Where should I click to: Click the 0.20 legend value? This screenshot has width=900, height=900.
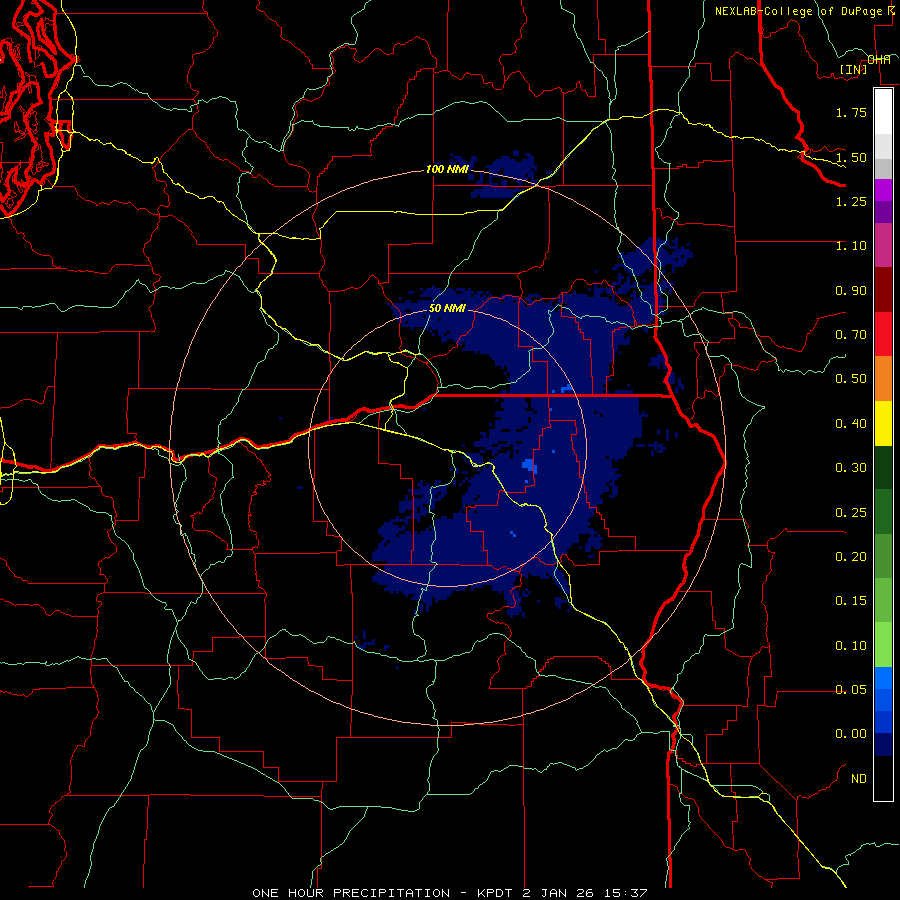pyautogui.click(x=851, y=557)
